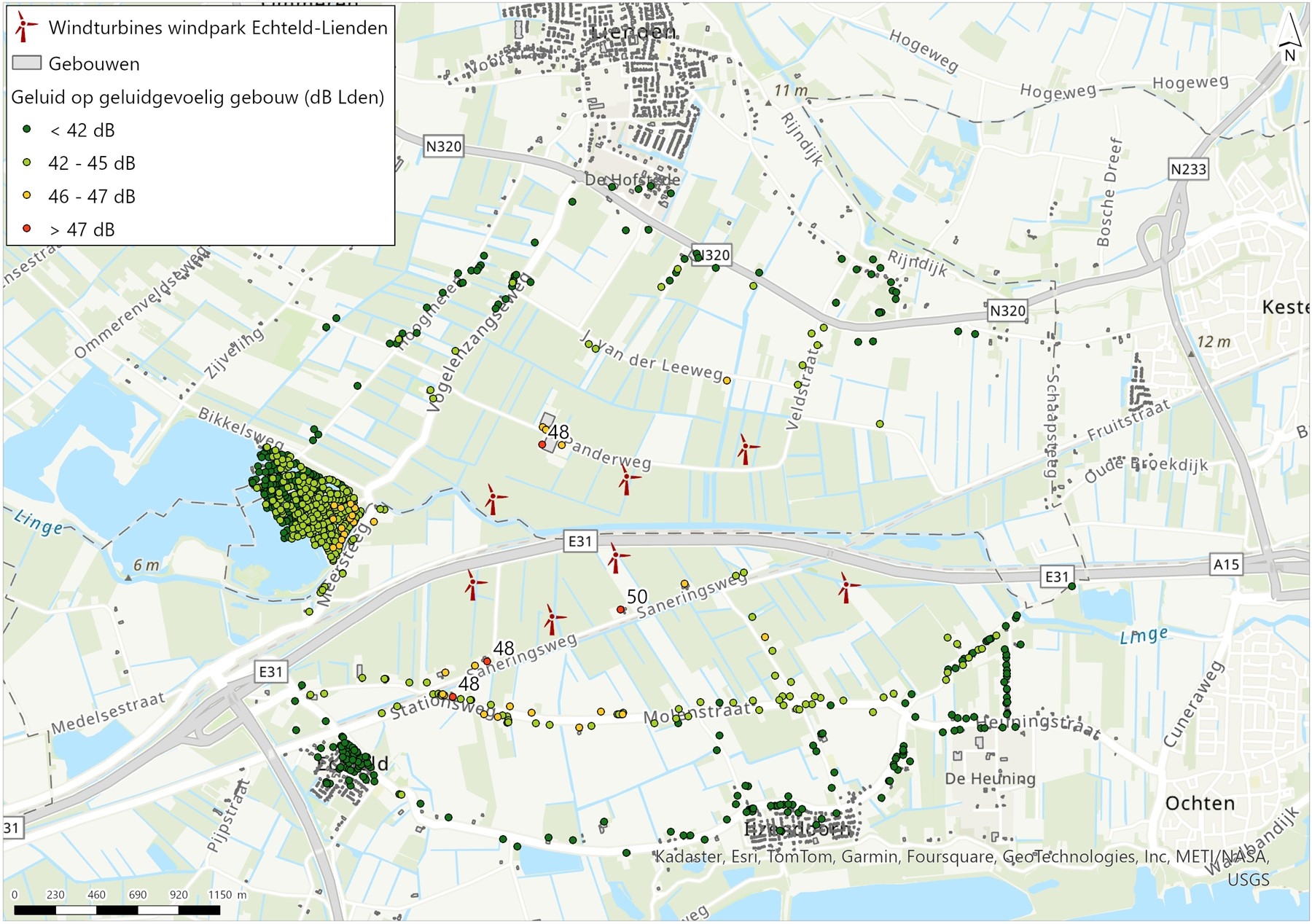Click the De Heuning place label

[x=990, y=778]
